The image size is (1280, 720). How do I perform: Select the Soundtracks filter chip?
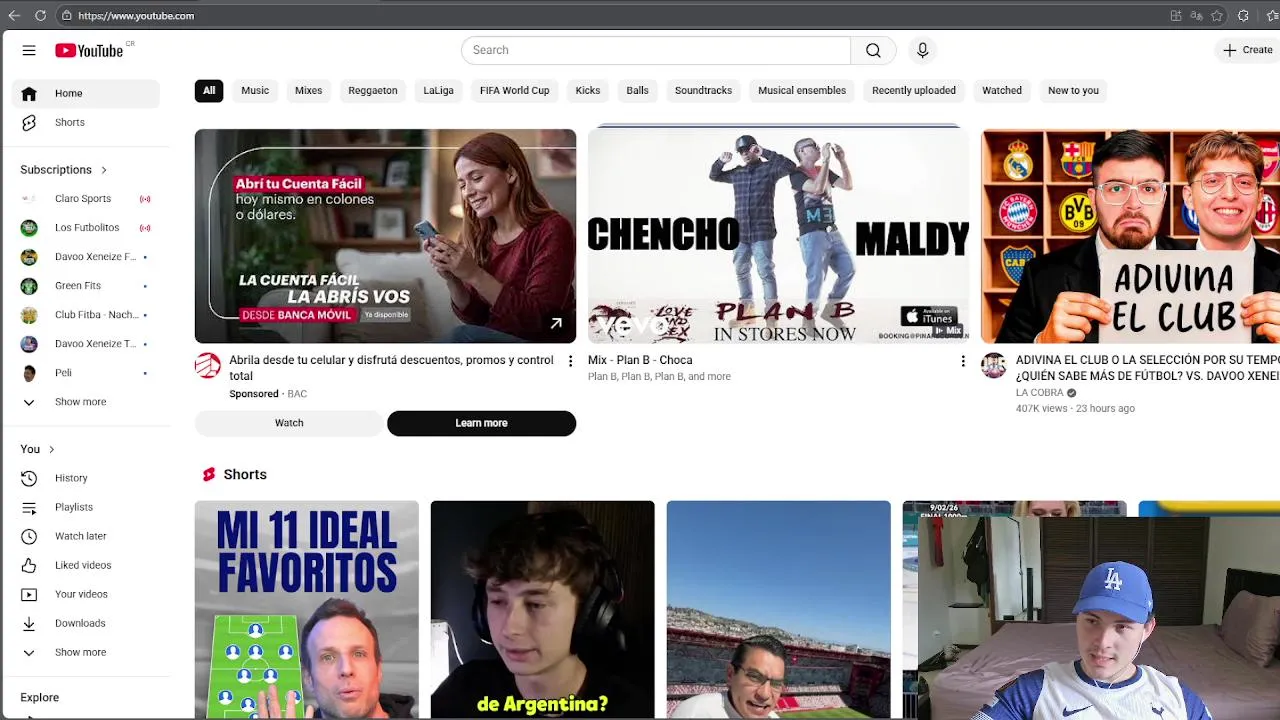[x=703, y=90]
